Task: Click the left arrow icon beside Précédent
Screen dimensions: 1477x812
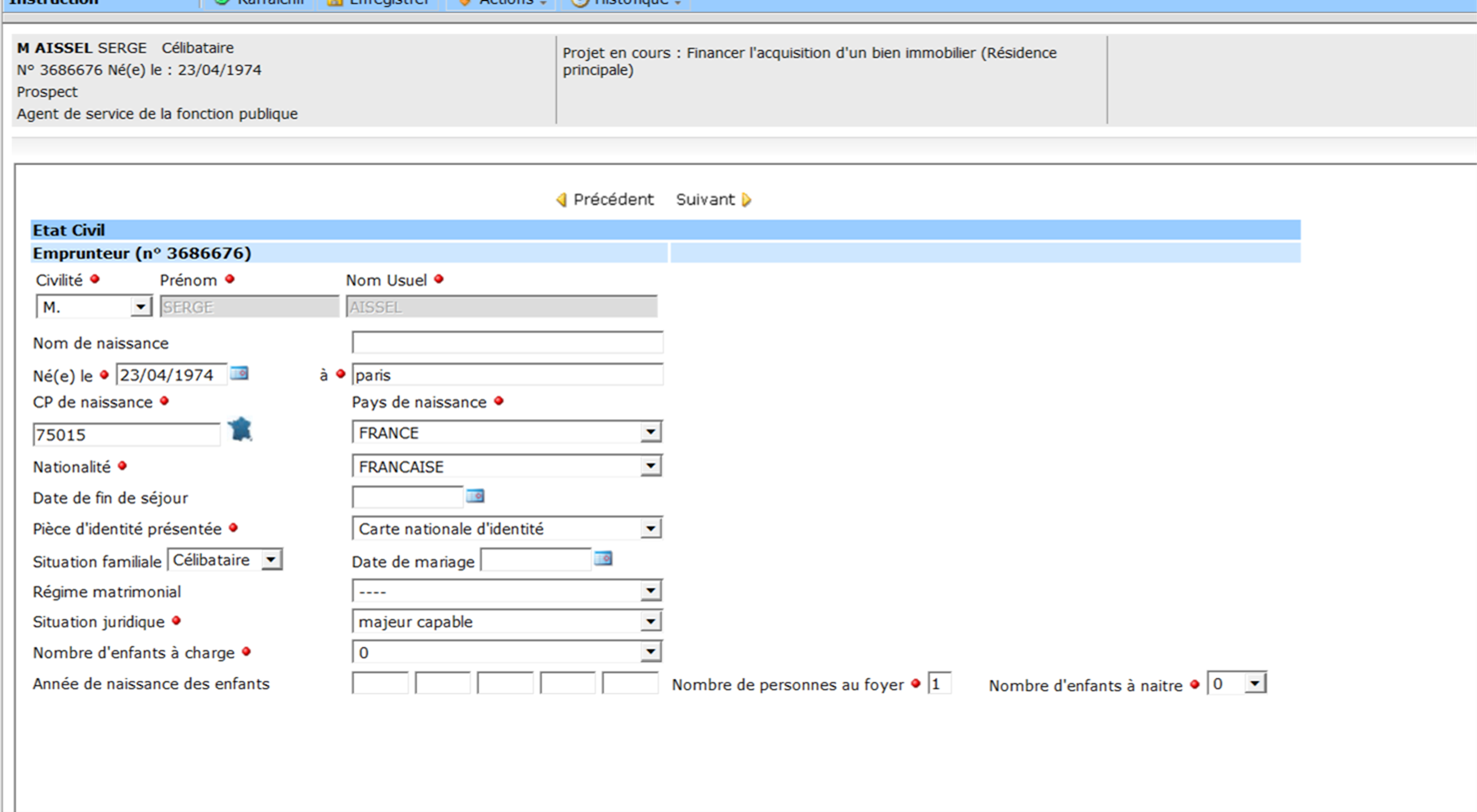Action: (x=561, y=200)
